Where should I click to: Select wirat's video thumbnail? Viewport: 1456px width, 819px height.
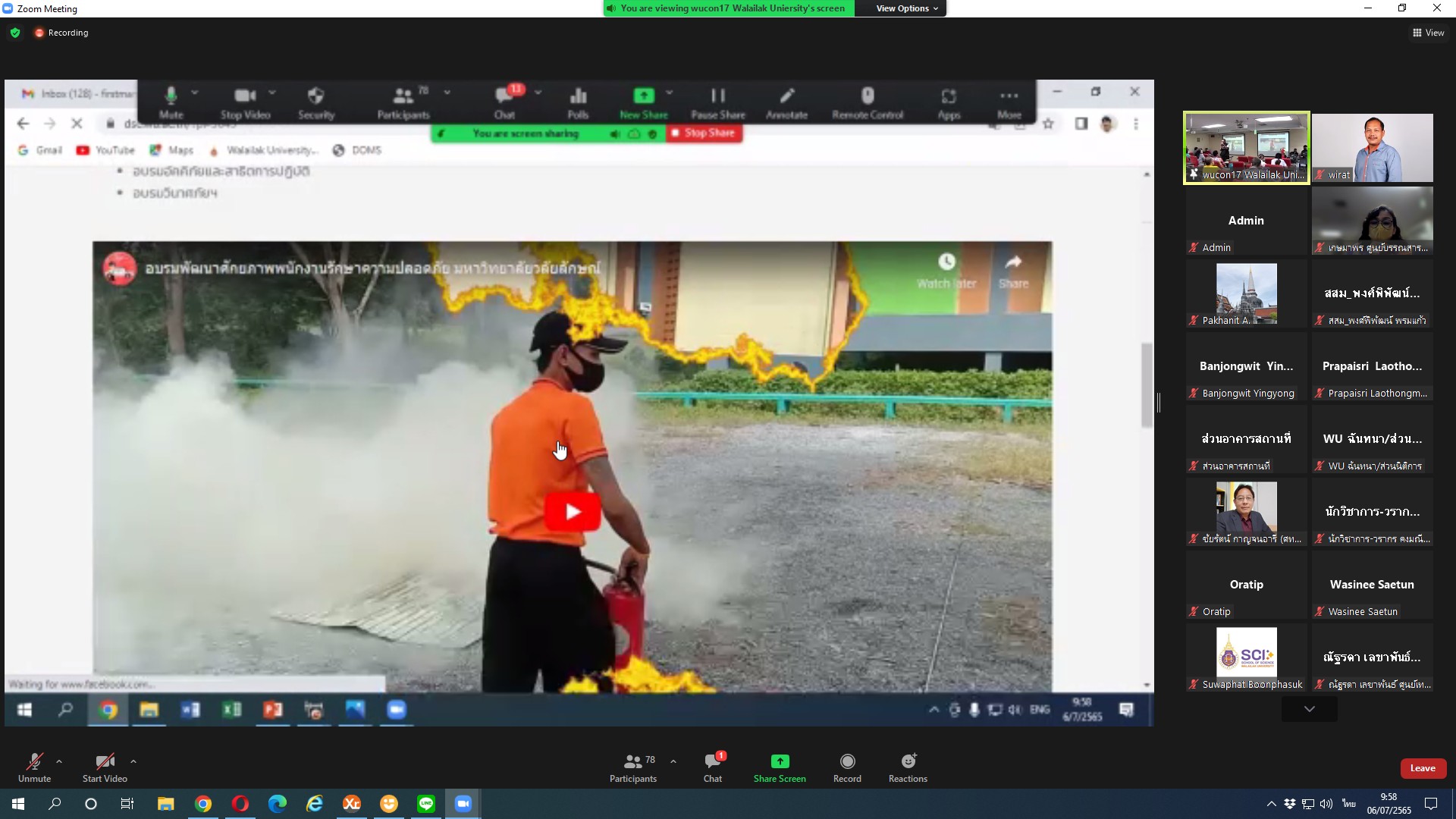(1372, 148)
